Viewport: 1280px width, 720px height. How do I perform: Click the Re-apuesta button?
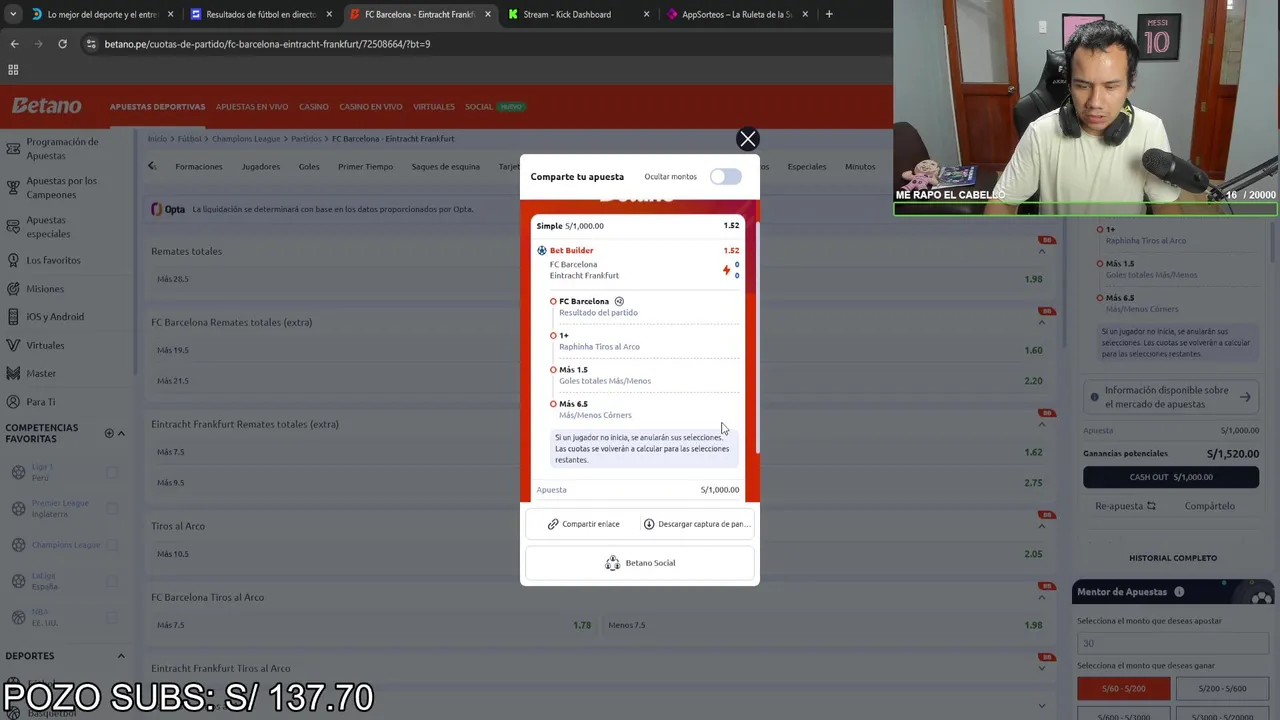1125,506
